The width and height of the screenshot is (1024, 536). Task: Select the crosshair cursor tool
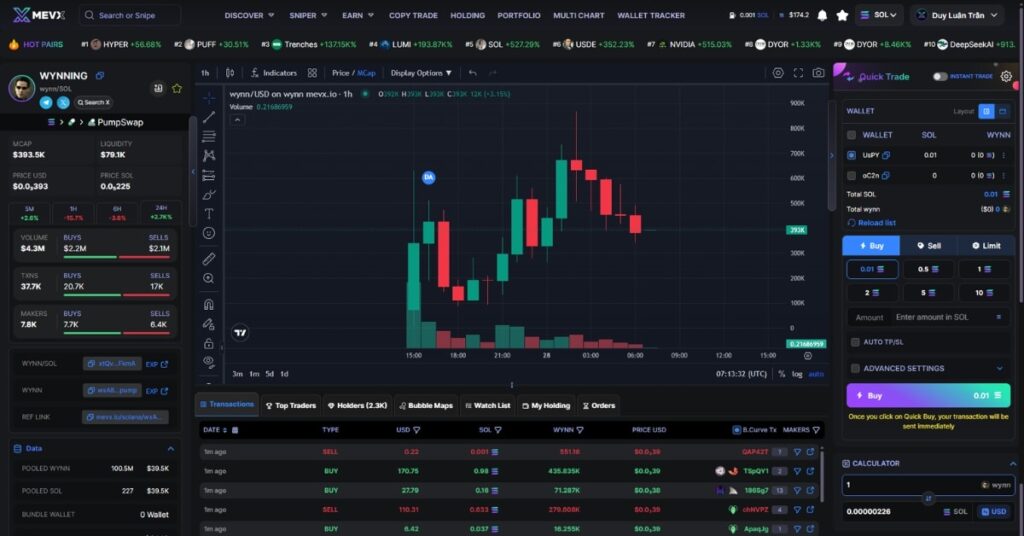[209, 98]
